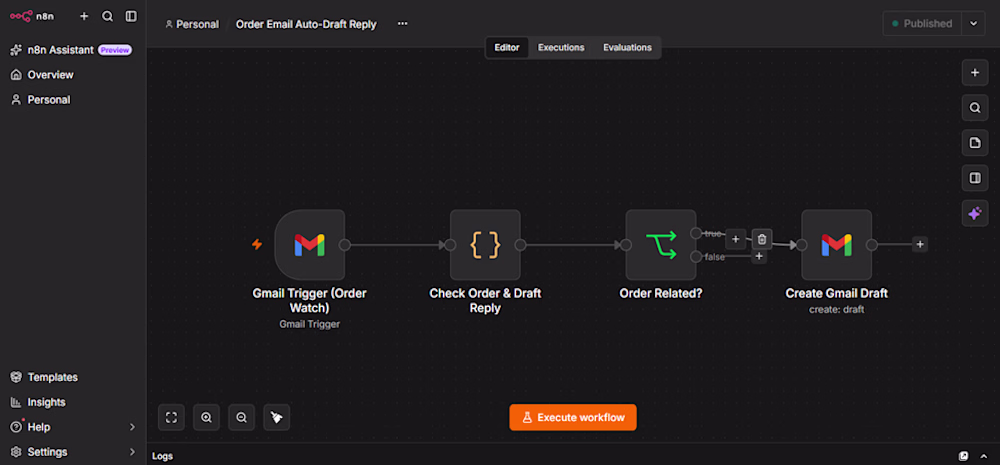Open the AI assistant sparkle button
1000x465 pixels.
pos(974,214)
